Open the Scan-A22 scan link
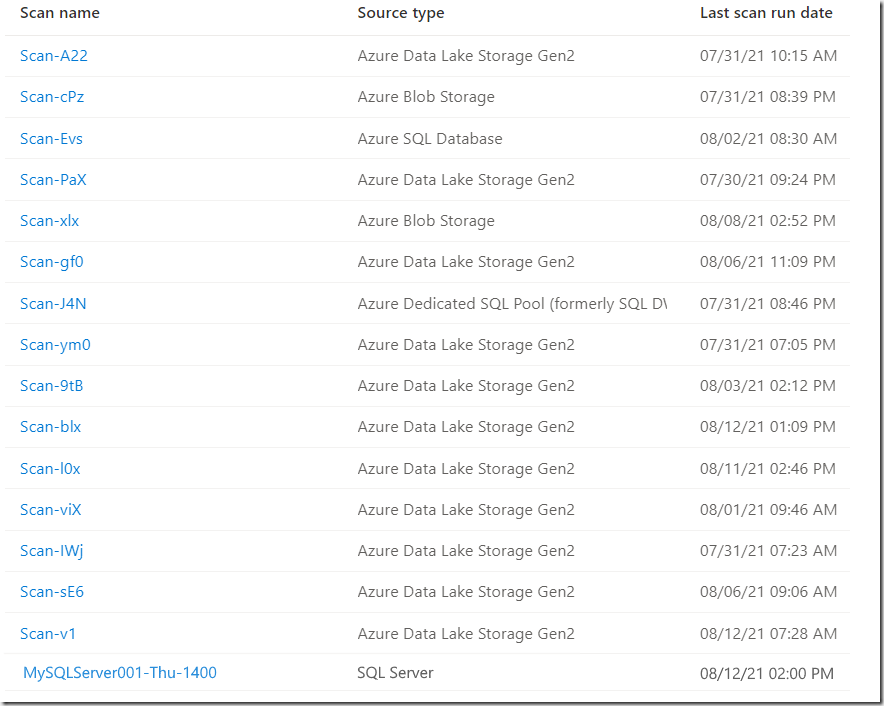884x706 pixels. [54, 56]
